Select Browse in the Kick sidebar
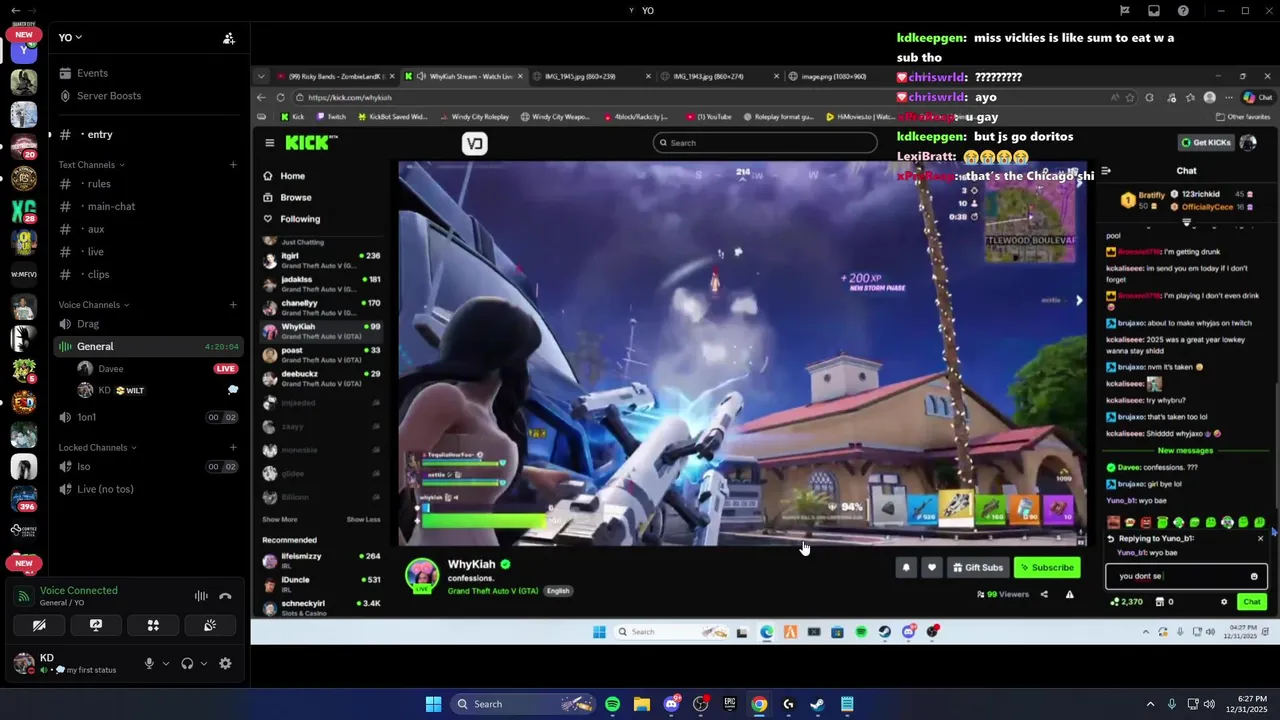 click(x=295, y=198)
